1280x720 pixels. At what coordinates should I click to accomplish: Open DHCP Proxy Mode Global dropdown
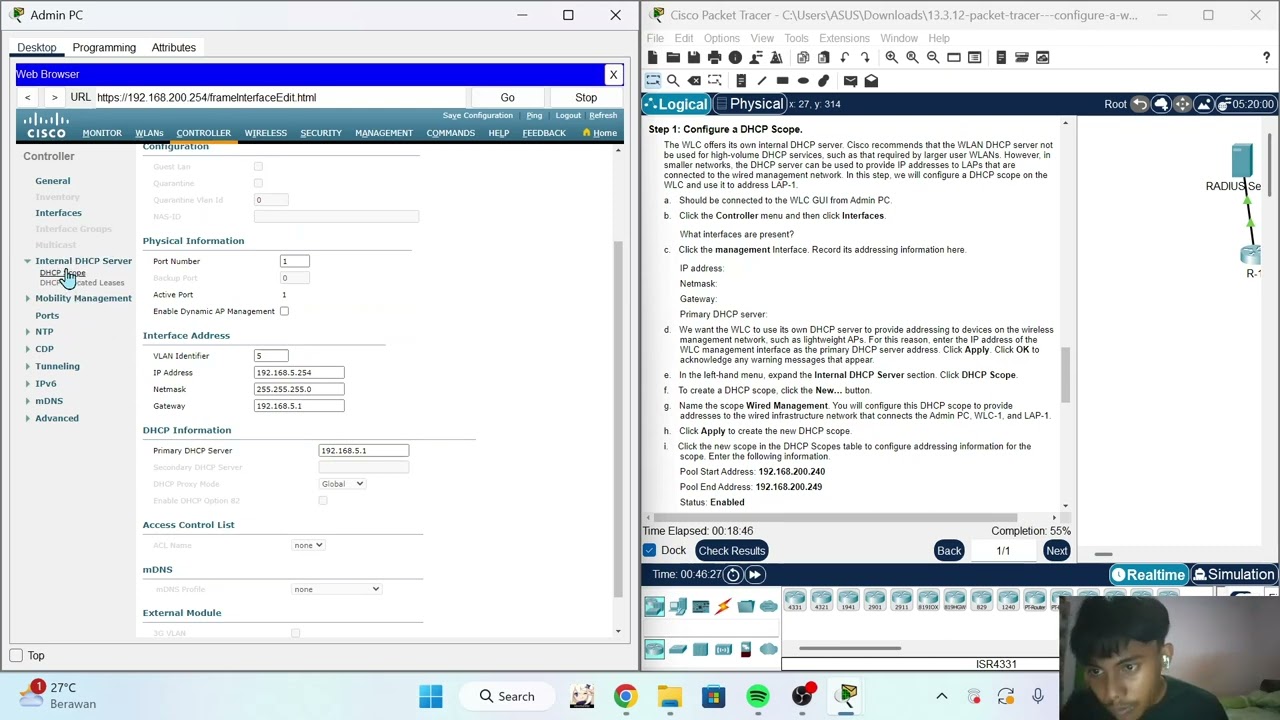pos(343,484)
